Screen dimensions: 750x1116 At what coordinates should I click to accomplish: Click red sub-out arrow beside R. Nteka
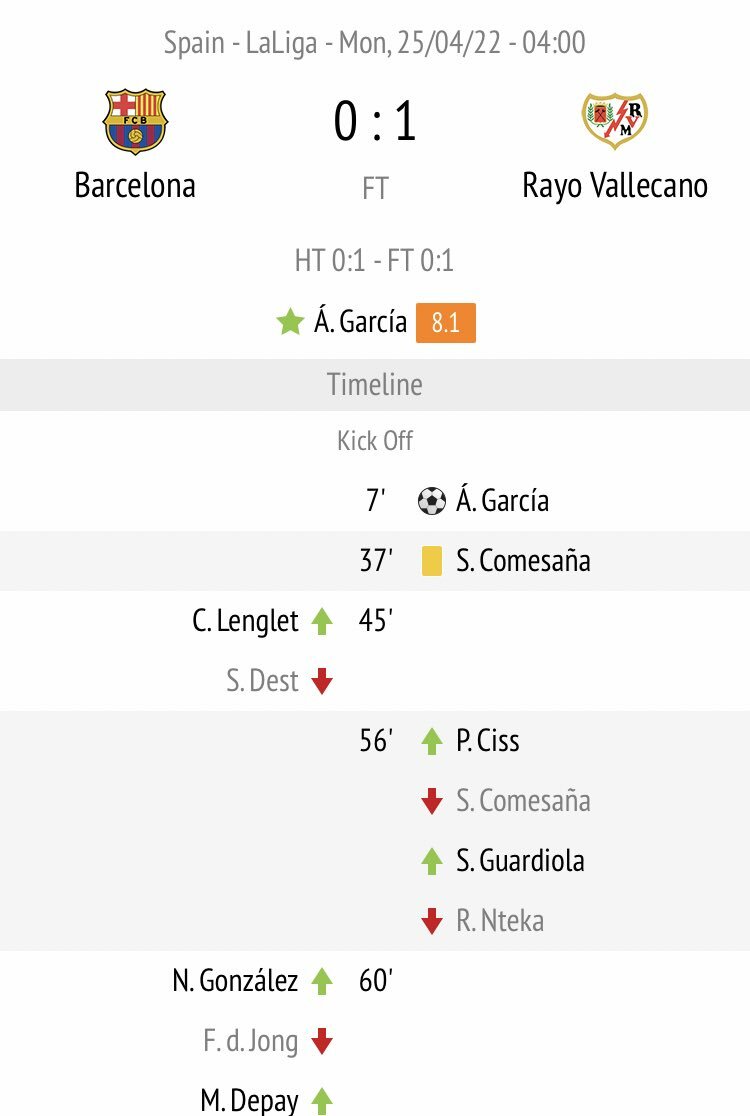point(432,921)
